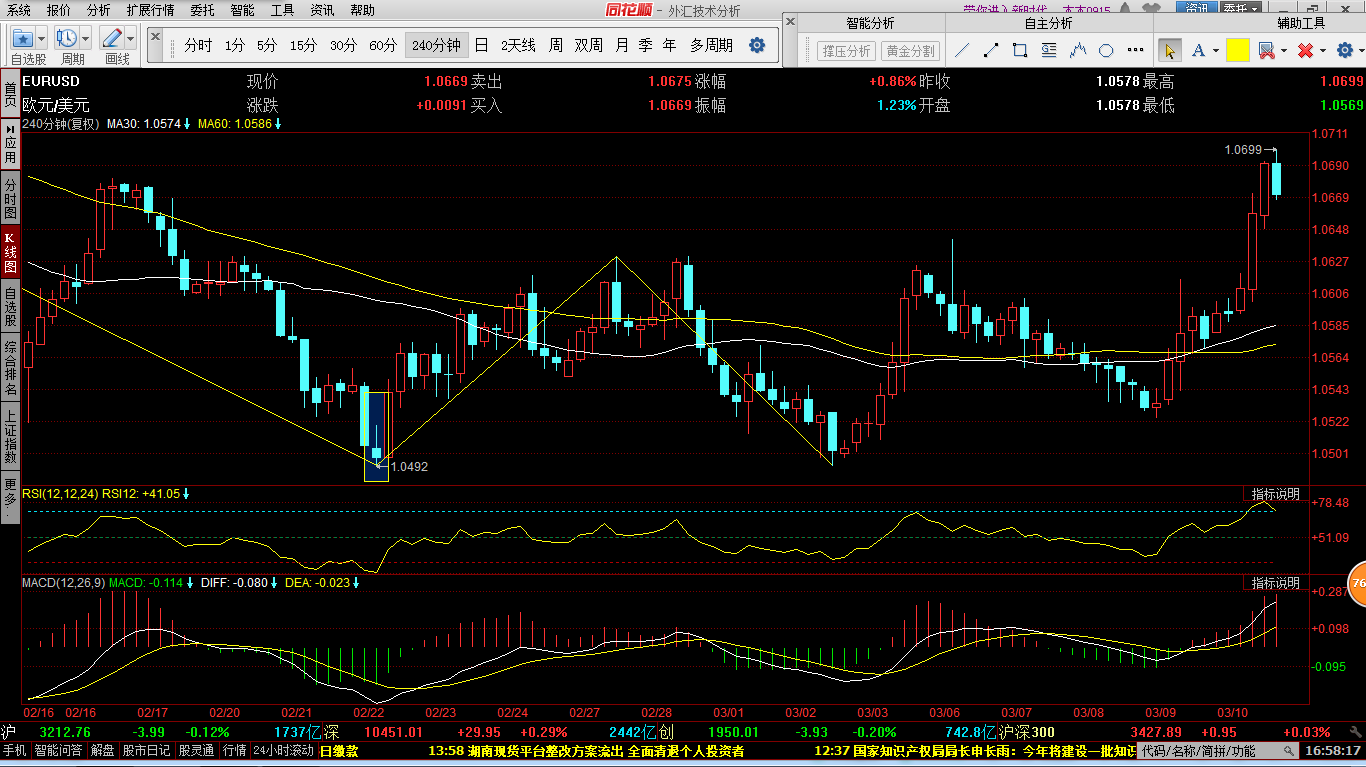Select the text A annotation tool
Viewport: 1366px width, 767px height.
pos(1199,50)
